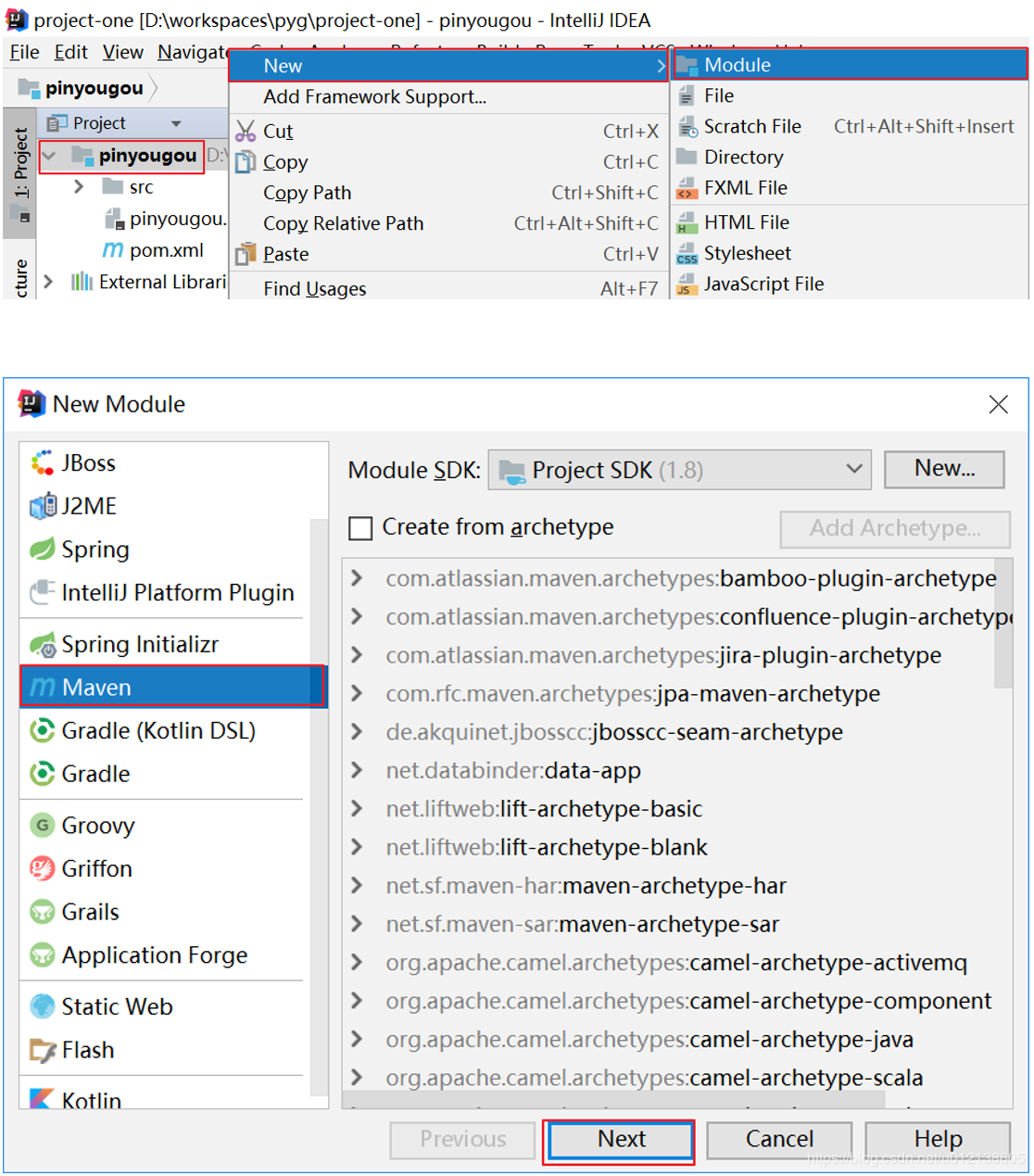The image size is (1034, 1176).
Task: Click the Gradle (Kotlin DSL) icon
Action: coord(43,731)
